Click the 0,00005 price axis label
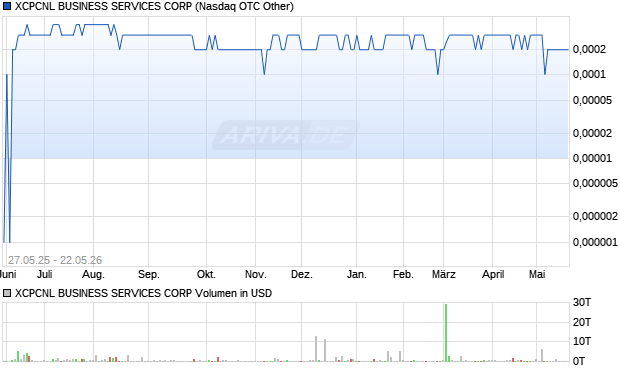The width and height of the screenshot is (620, 371). point(592,100)
